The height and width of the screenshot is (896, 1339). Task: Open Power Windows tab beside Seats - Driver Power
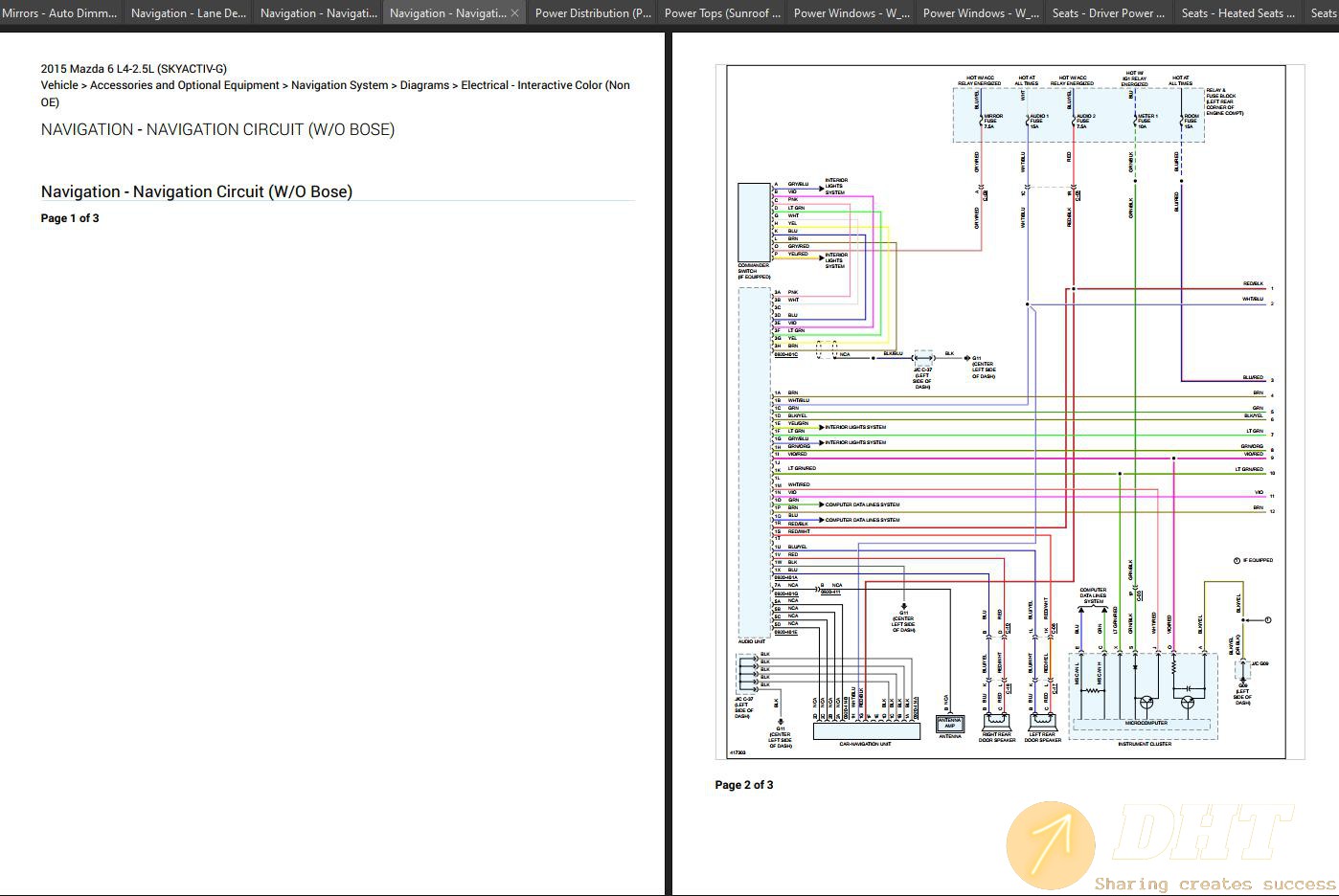(981, 13)
